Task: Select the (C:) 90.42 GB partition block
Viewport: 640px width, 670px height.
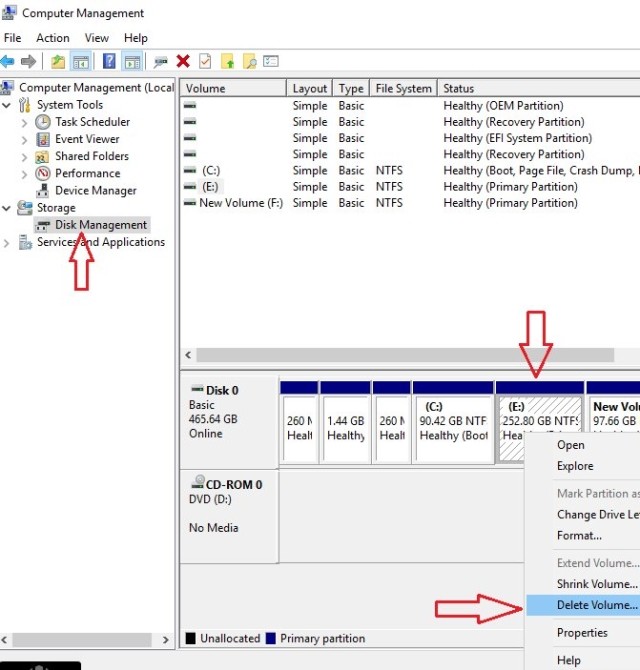Action: point(453,422)
